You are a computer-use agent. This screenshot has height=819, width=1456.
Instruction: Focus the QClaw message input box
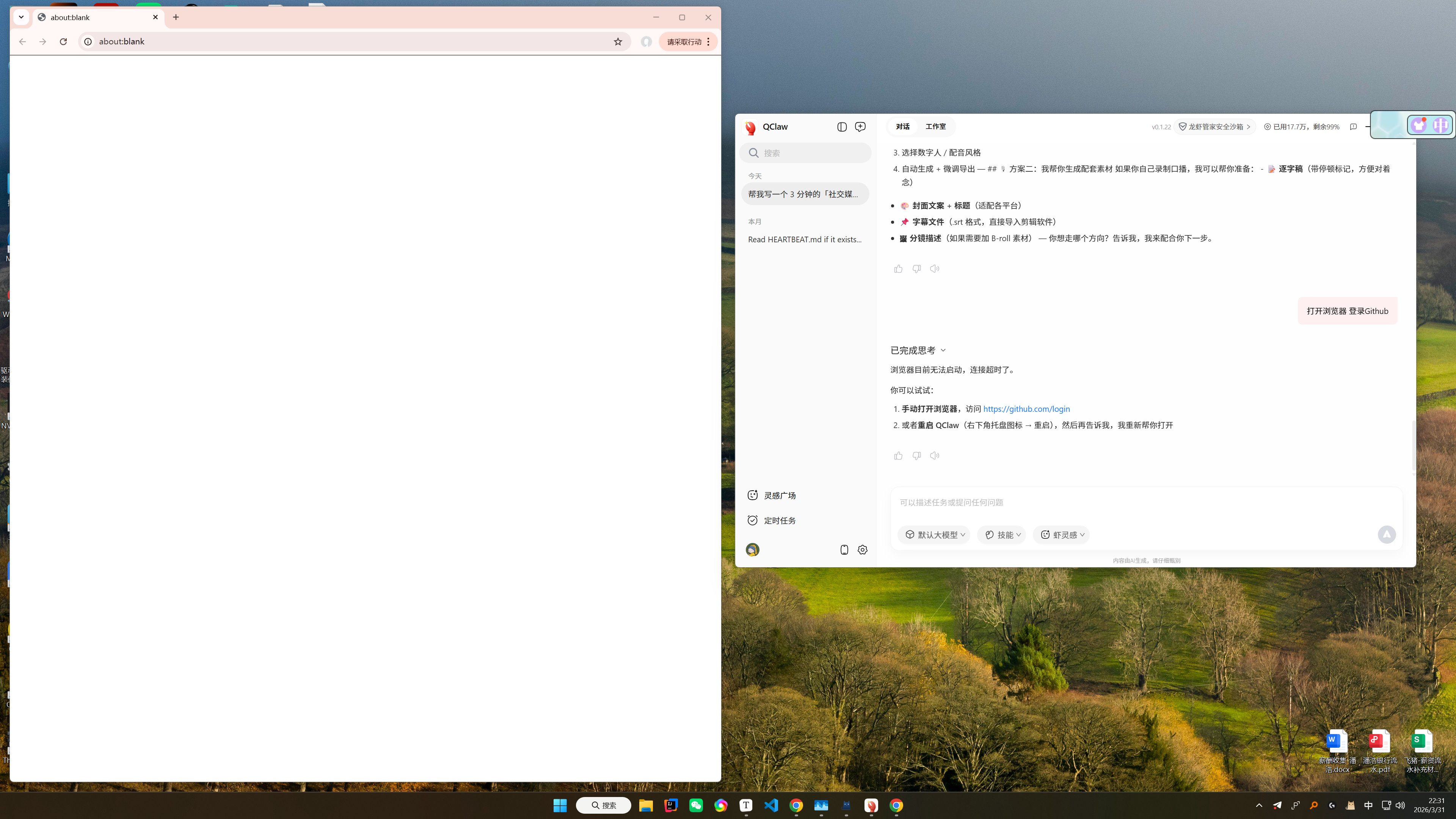coord(1146,502)
